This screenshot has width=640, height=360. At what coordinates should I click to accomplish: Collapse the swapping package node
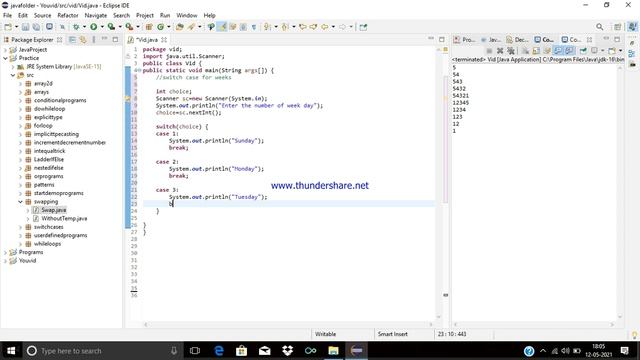(x=20, y=202)
